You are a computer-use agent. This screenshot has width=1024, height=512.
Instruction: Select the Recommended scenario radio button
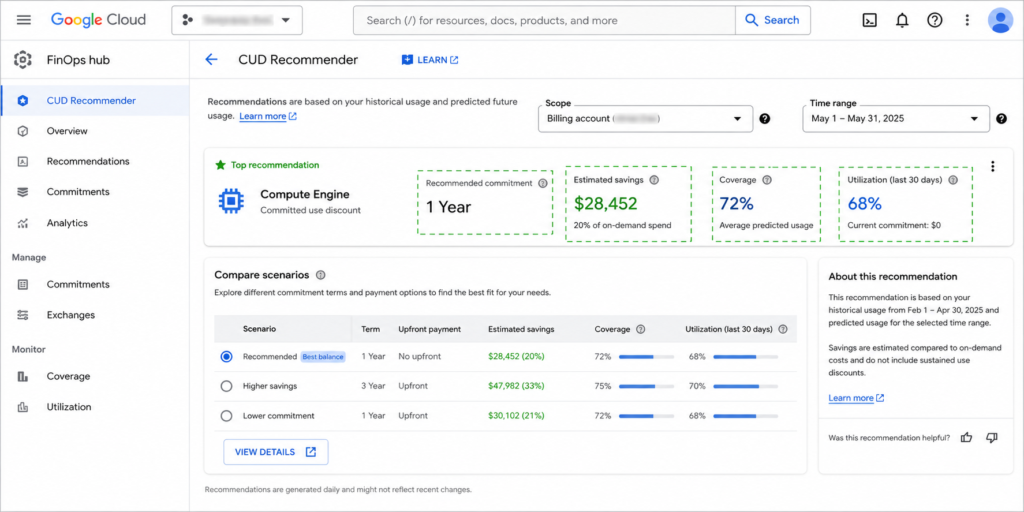click(227, 357)
